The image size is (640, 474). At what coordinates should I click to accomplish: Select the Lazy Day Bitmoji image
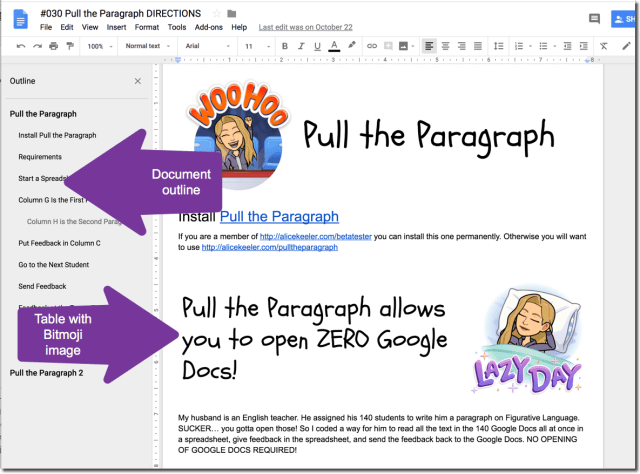click(529, 339)
